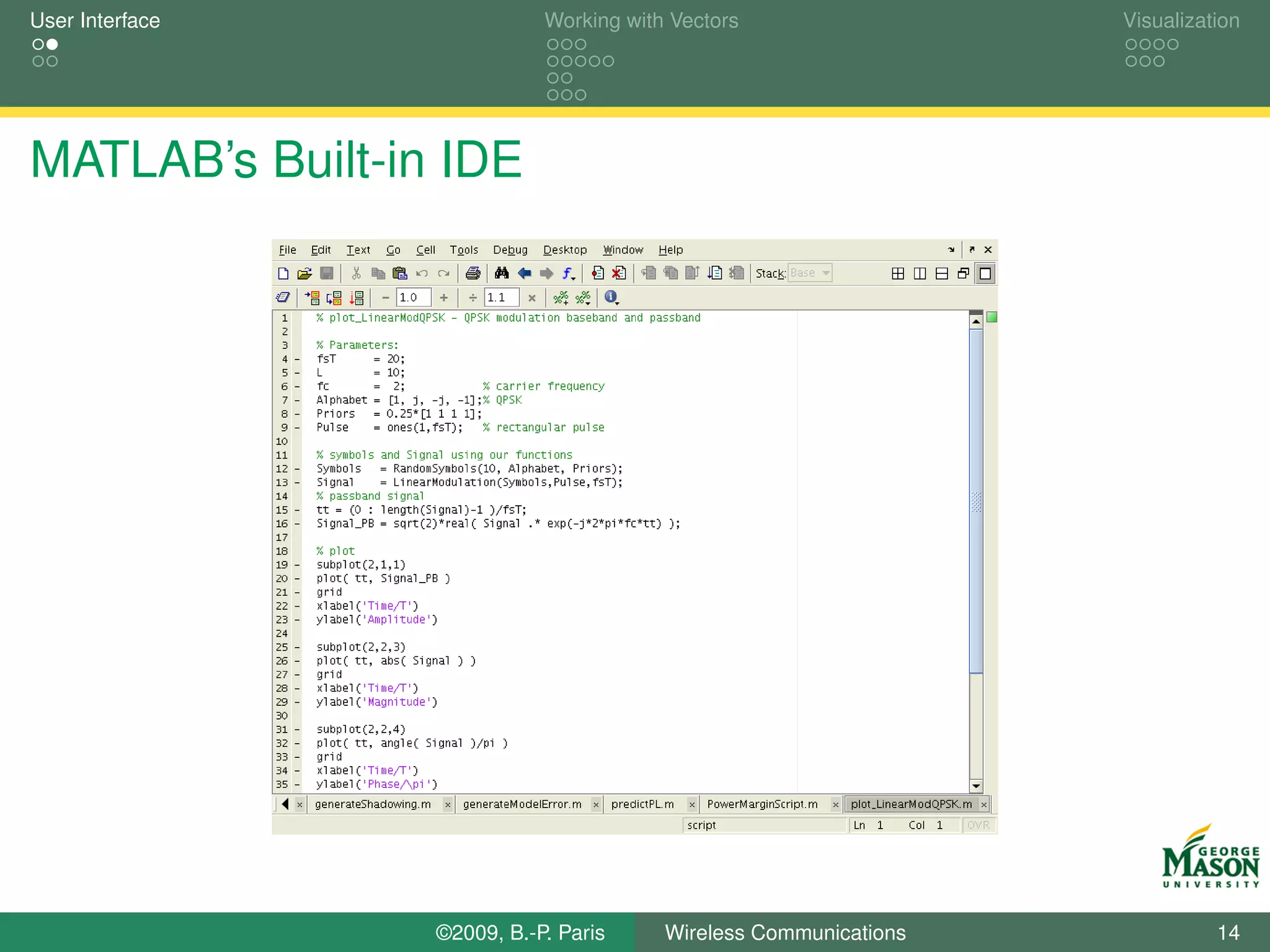Open a file with the folder icon
This screenshot has height=952, width=1270.
(304, 273)
